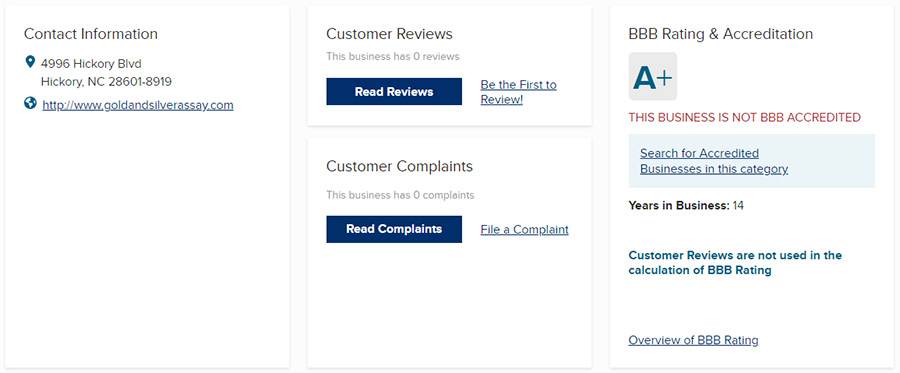Image resolution: width=900 pixels, height=373 pixels.
Task: Follow the File a Complaint link
Action: click(x=524, y=230)
